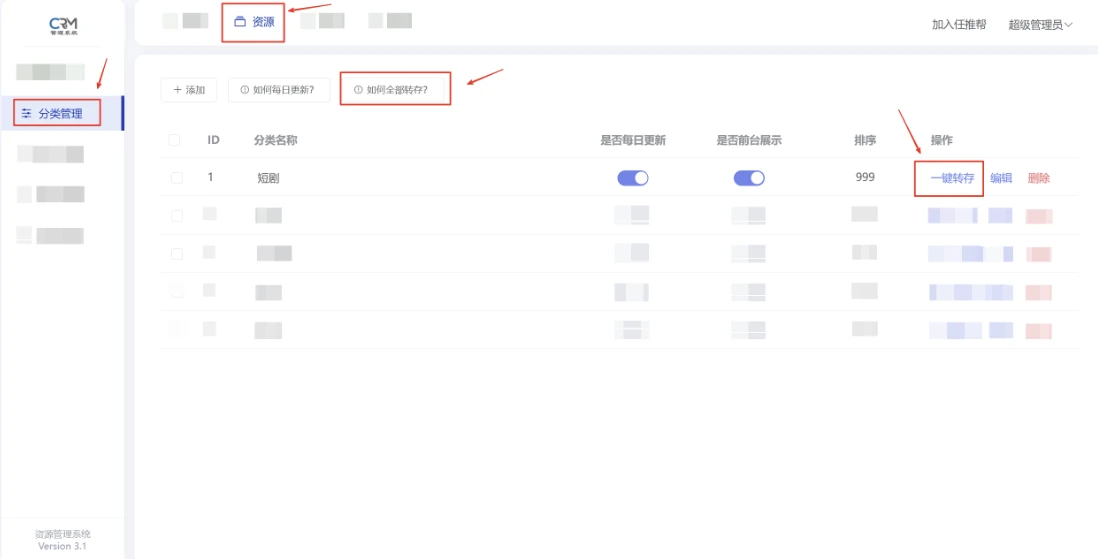Click the info icon beside 如何全部转存?

tap(358, 90)
